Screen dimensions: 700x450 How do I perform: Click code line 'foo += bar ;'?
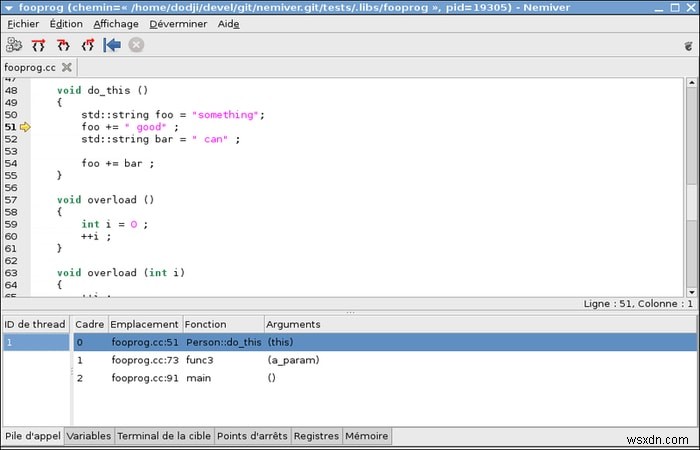pos(117,164)
